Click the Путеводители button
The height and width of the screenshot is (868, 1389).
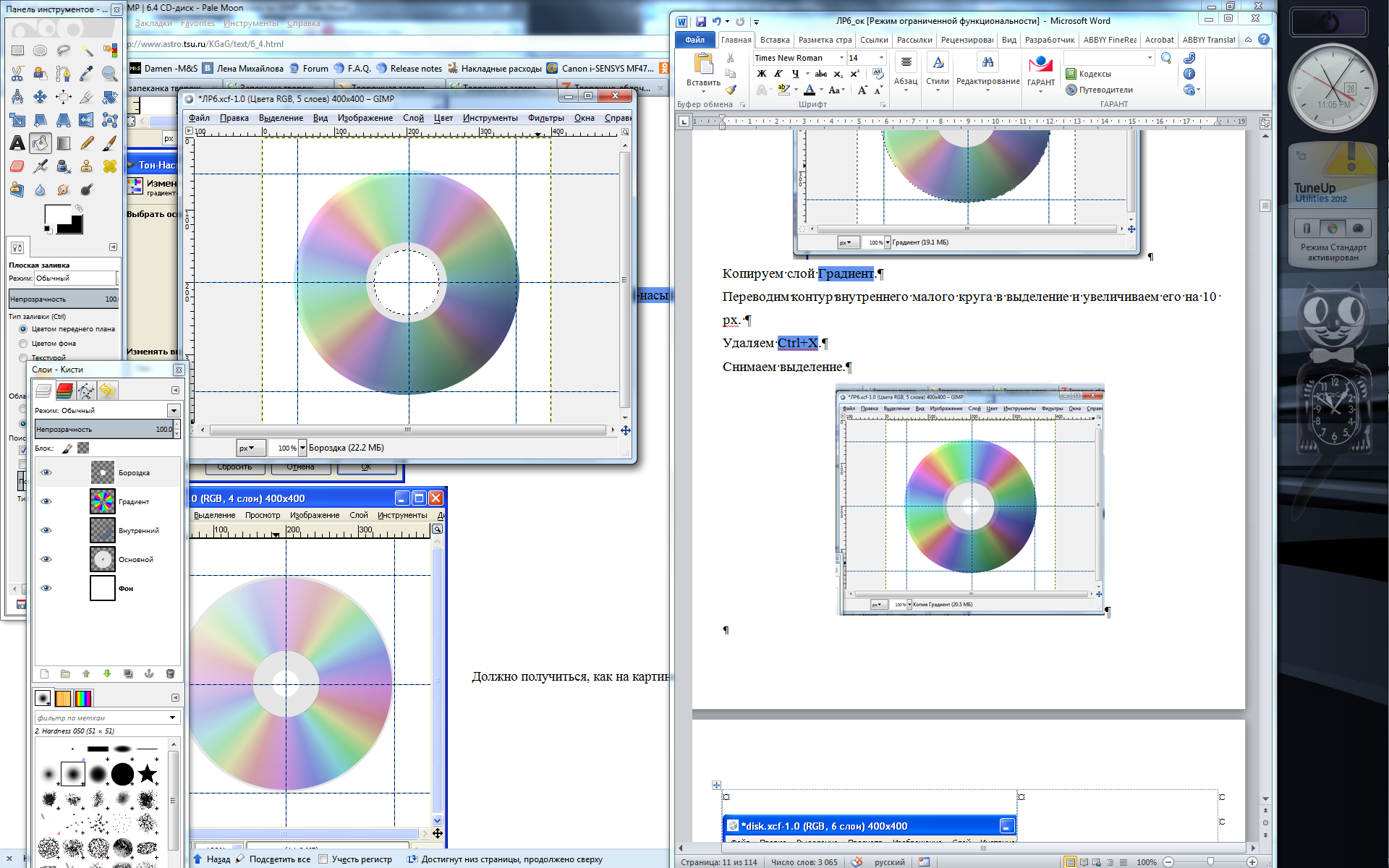(x=1100, y=90)
